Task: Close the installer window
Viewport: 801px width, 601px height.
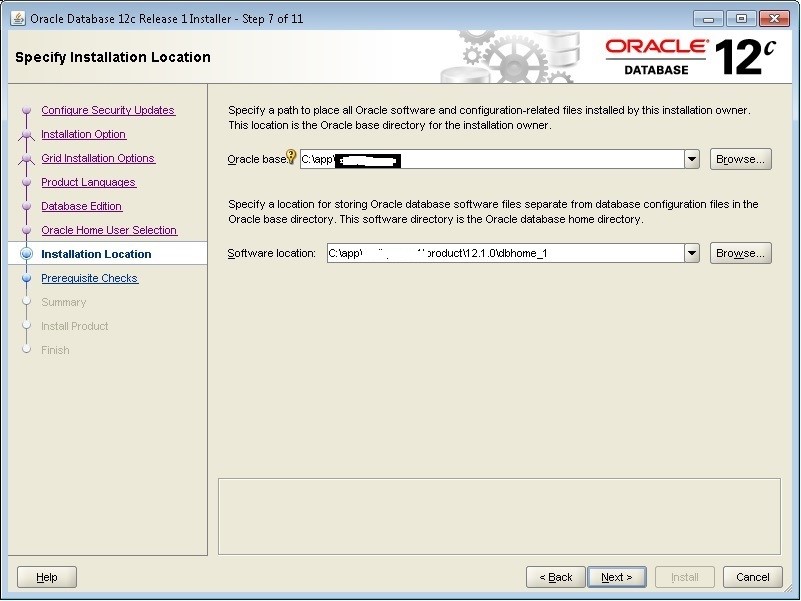Action: tap(774, 19)
